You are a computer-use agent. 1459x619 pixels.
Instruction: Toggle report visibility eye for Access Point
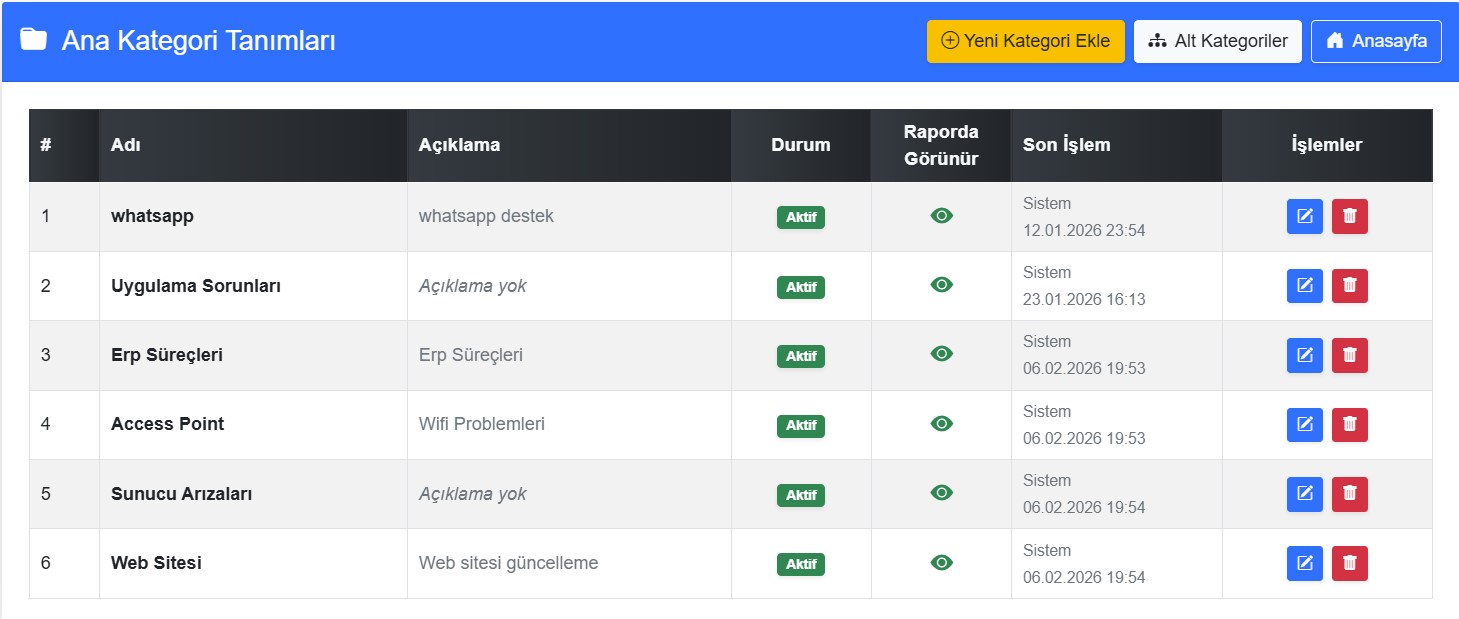point(941,424)
